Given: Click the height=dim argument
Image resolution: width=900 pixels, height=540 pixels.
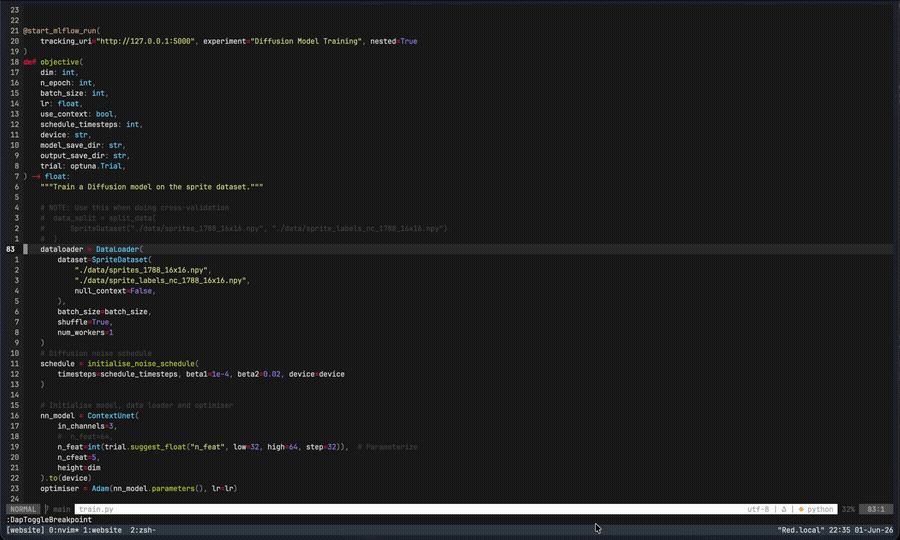Looking at the screenshot, I should click(79, 468).
